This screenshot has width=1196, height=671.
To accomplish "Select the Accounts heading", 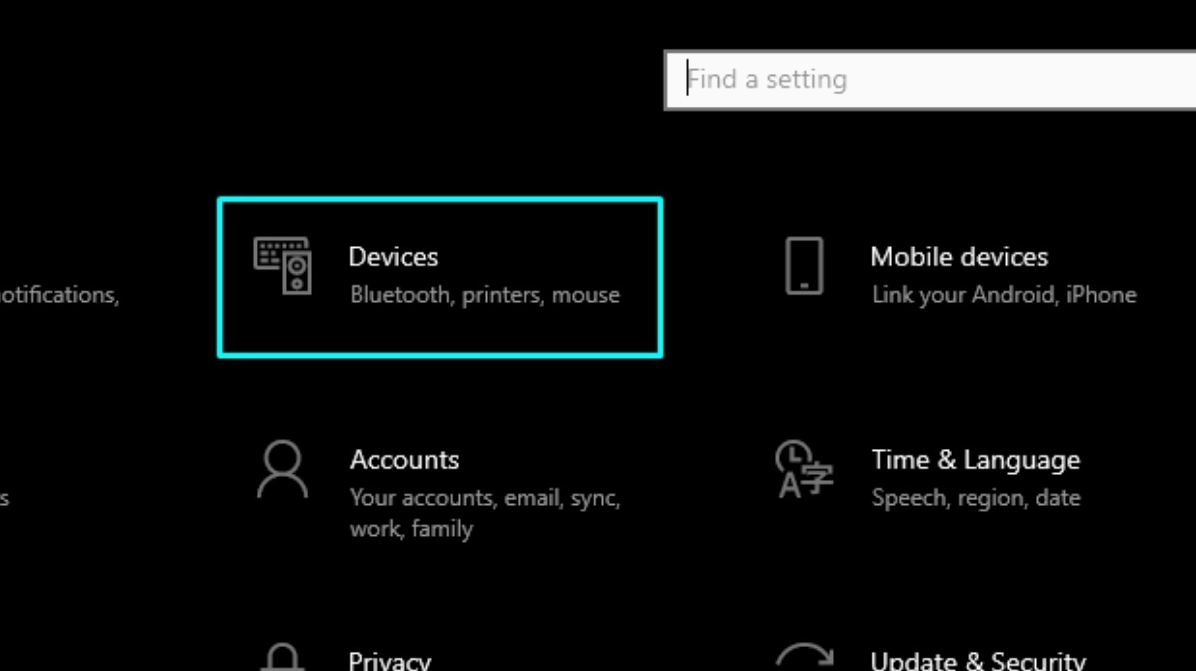I will [404, 460].
